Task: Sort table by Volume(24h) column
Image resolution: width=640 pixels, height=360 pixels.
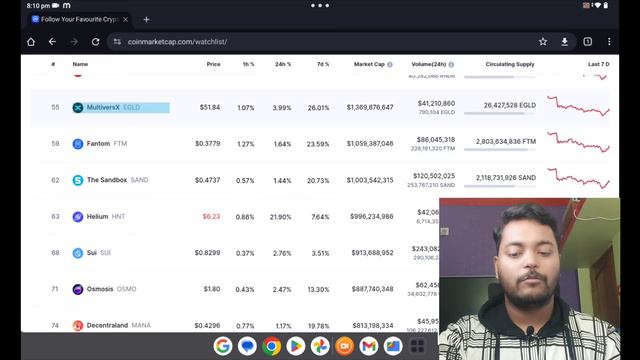Action: point(429,64)
